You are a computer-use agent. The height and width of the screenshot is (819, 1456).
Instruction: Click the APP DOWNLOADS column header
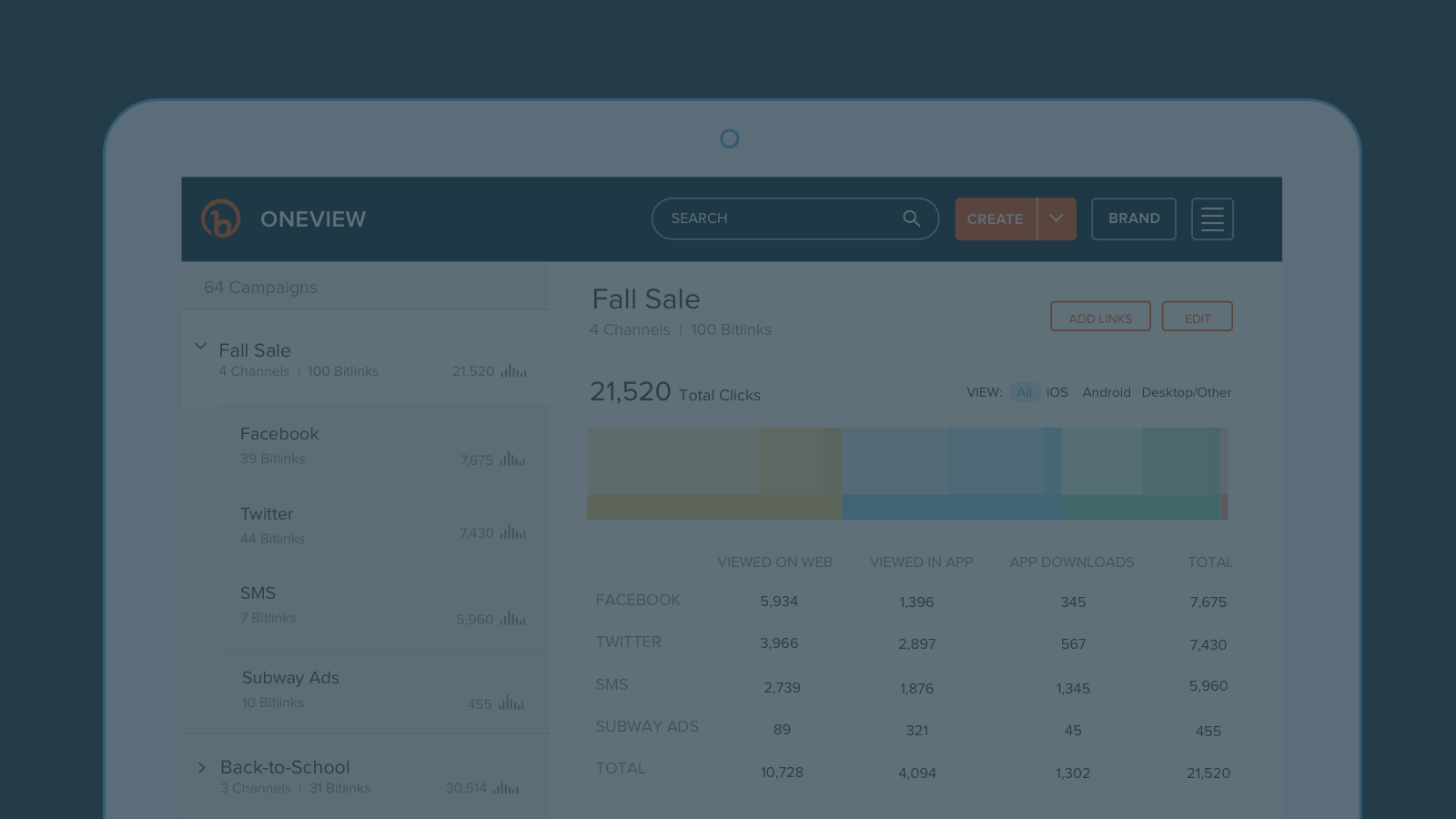[x=1072, y=562]
